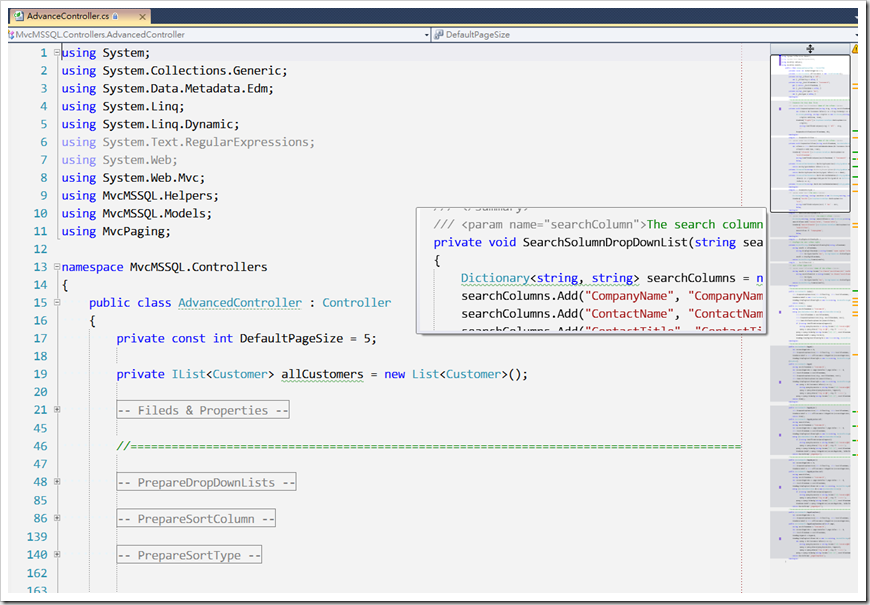Image resolution: width=870 pixels, height=605 pixels.
Task: Click '"CompanyName"' string in the preview popup
Action: click(629, 296)
